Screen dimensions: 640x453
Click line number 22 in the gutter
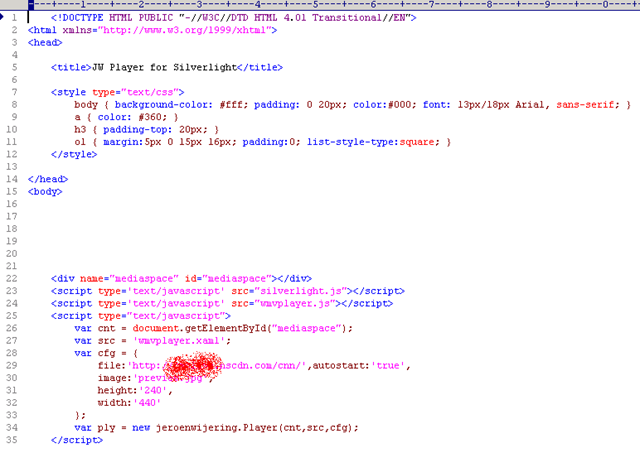pyautogui.click(x=12, y=279)
